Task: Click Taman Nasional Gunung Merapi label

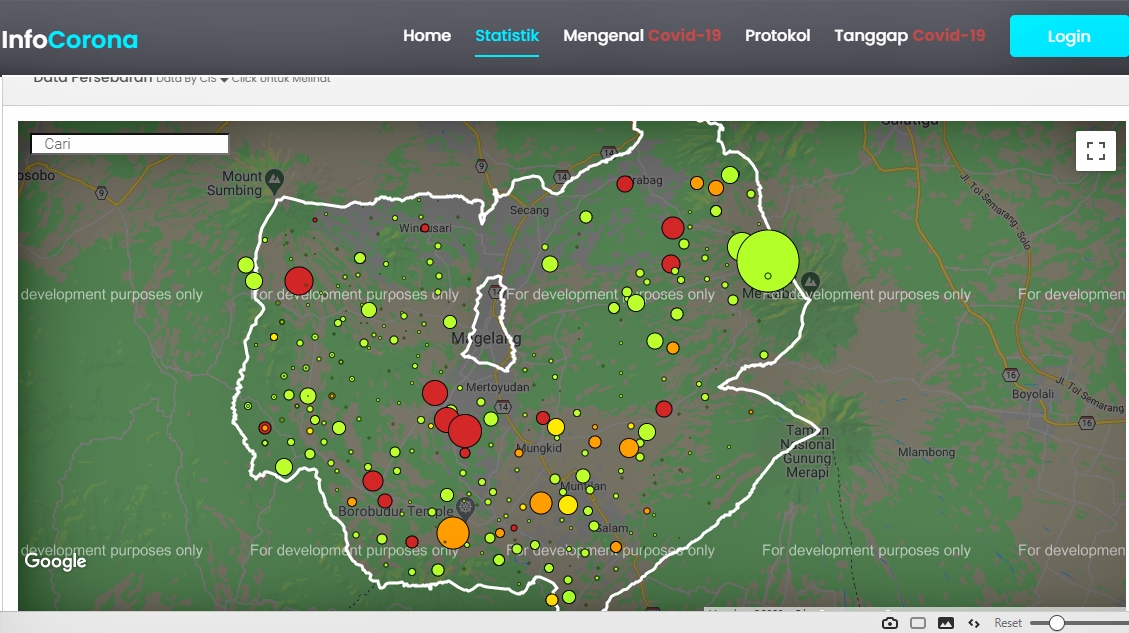Action: [807, 452]
